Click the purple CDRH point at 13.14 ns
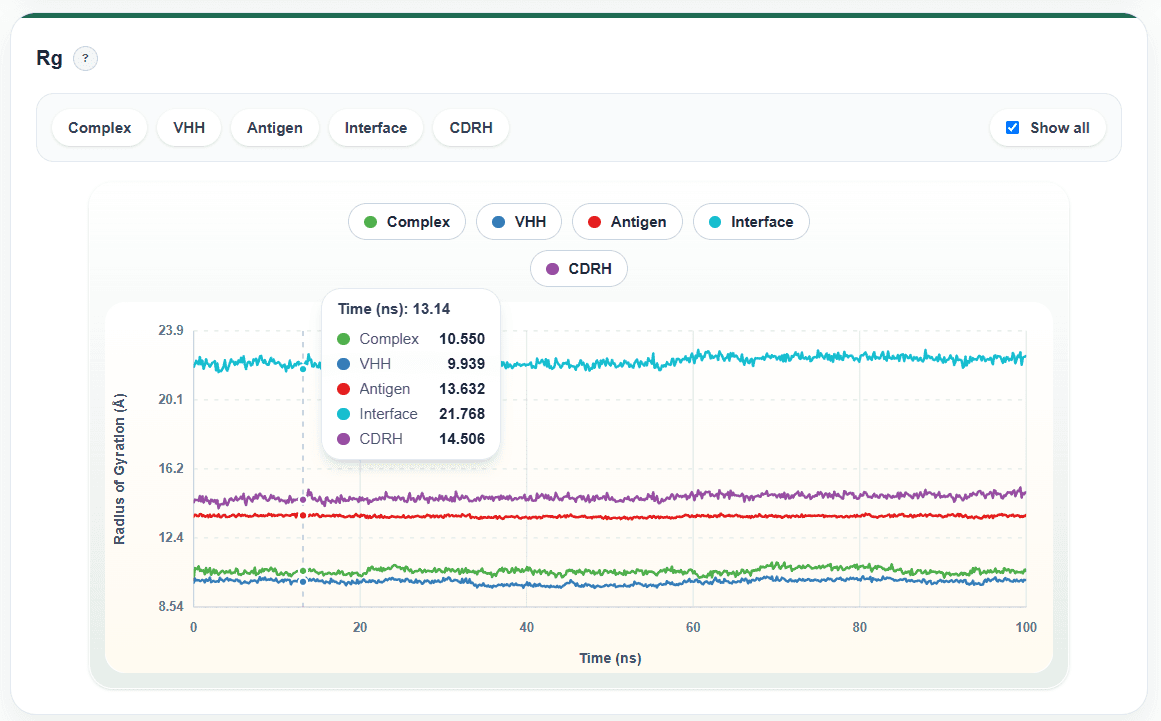1161x721 pixels. click(303, 500)
